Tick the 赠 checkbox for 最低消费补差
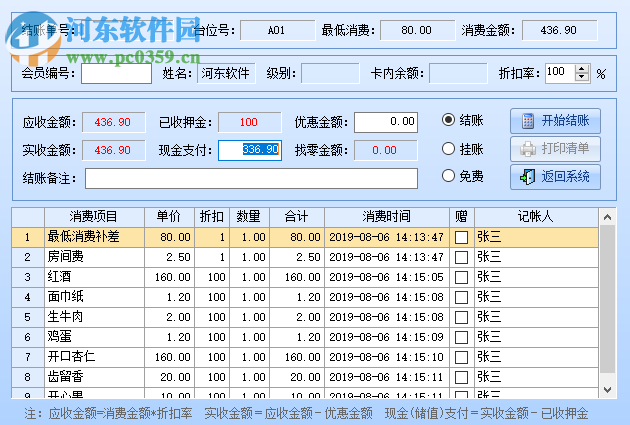The image size is (630, 425). coord(461,237)
